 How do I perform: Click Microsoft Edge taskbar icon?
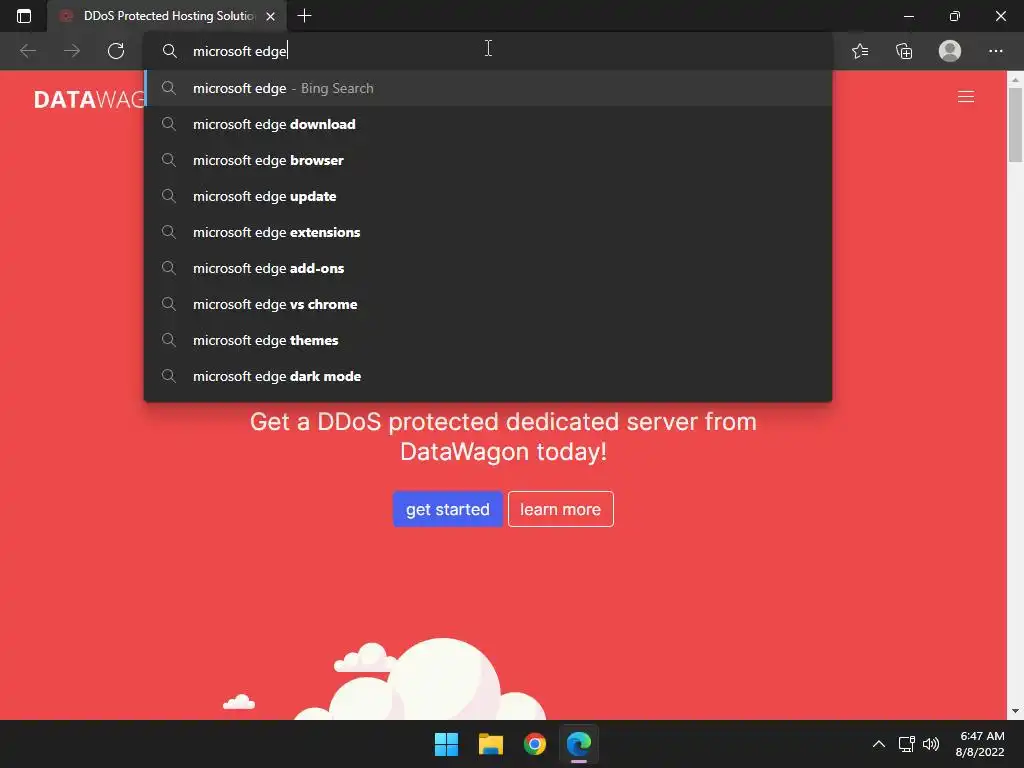coord(579,744)
